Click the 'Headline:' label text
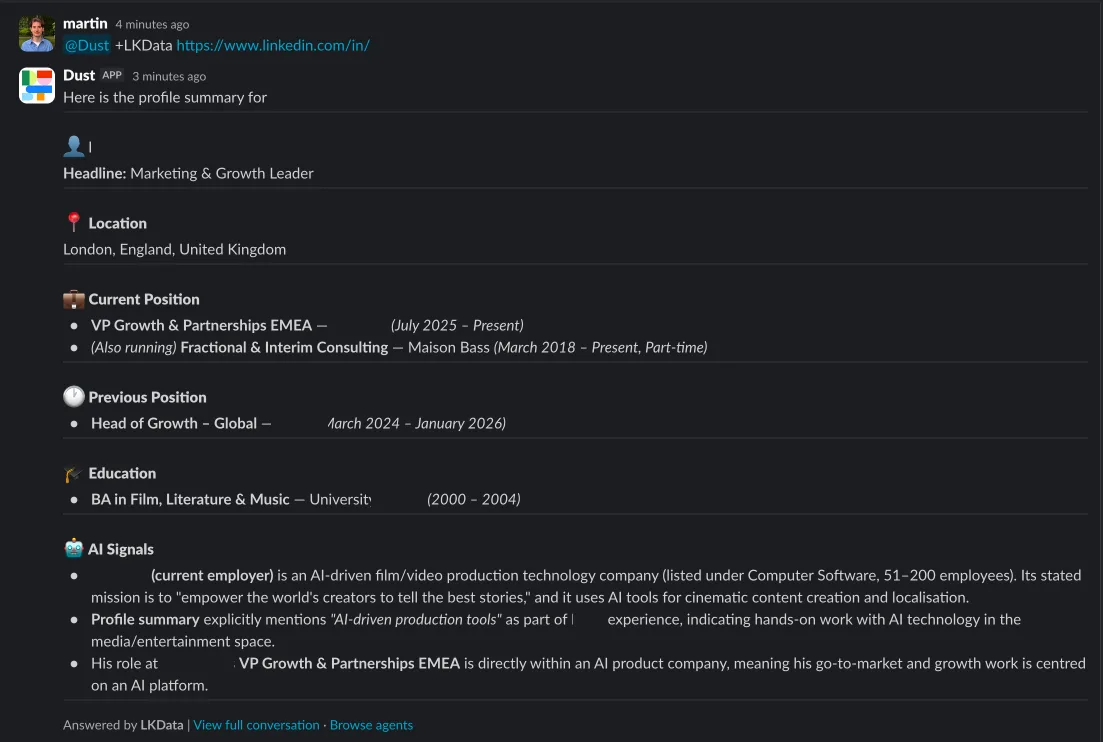The height and width of the screenshot is (742, 1103). (94, 173)
